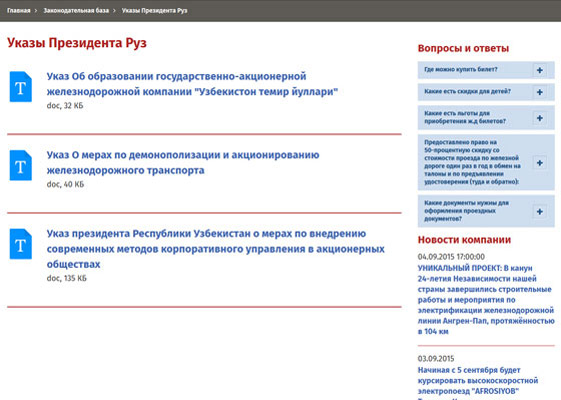Open Законодательная база breadcrumb
This screenshot has height=400, width=561.
76,10
